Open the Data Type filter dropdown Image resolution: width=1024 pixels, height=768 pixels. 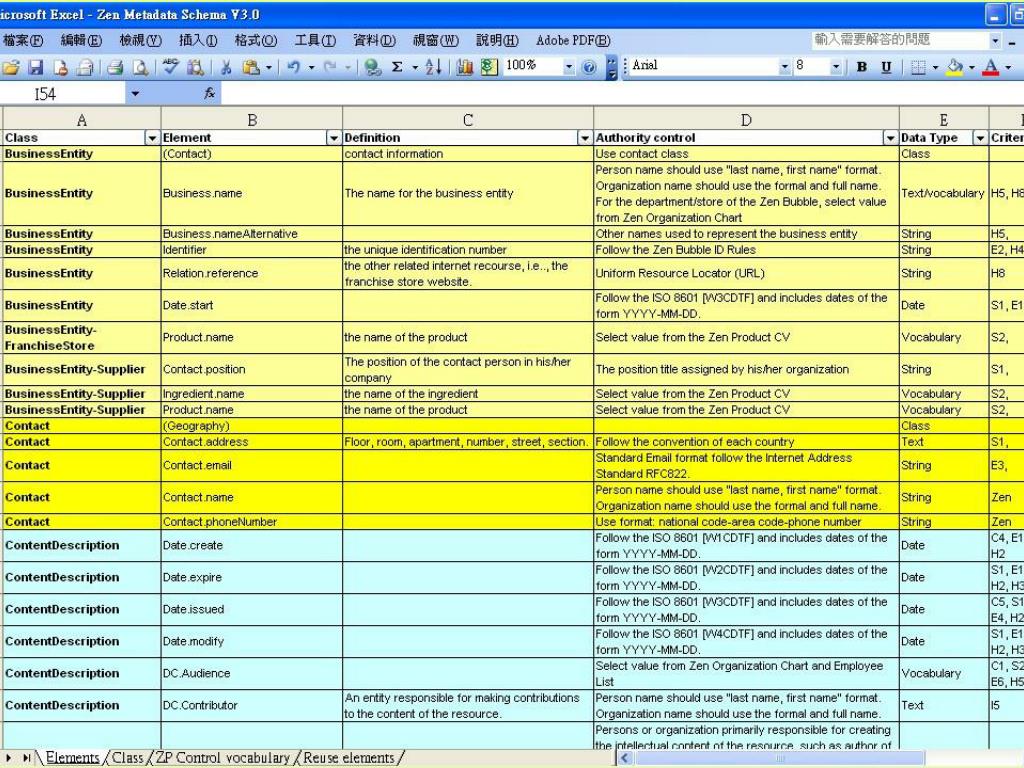pyautogui.click(x=980, y=138)
